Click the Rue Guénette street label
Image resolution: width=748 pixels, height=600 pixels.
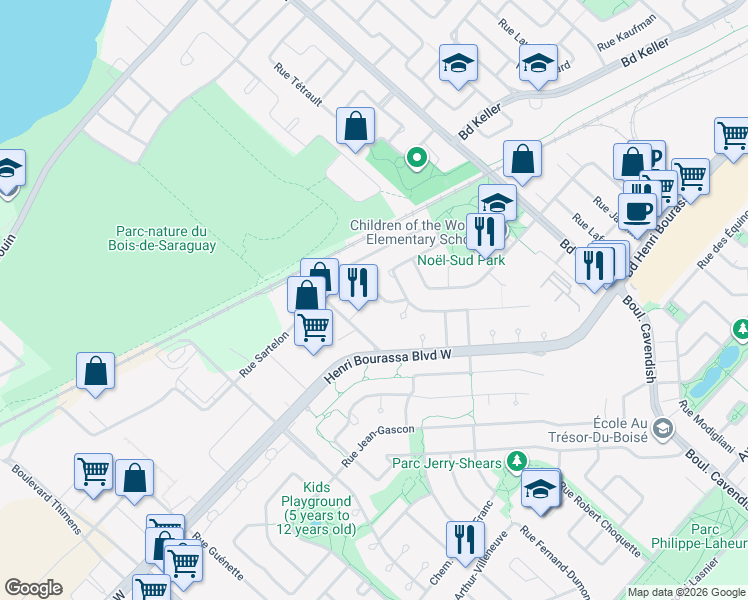pos(219,556)
